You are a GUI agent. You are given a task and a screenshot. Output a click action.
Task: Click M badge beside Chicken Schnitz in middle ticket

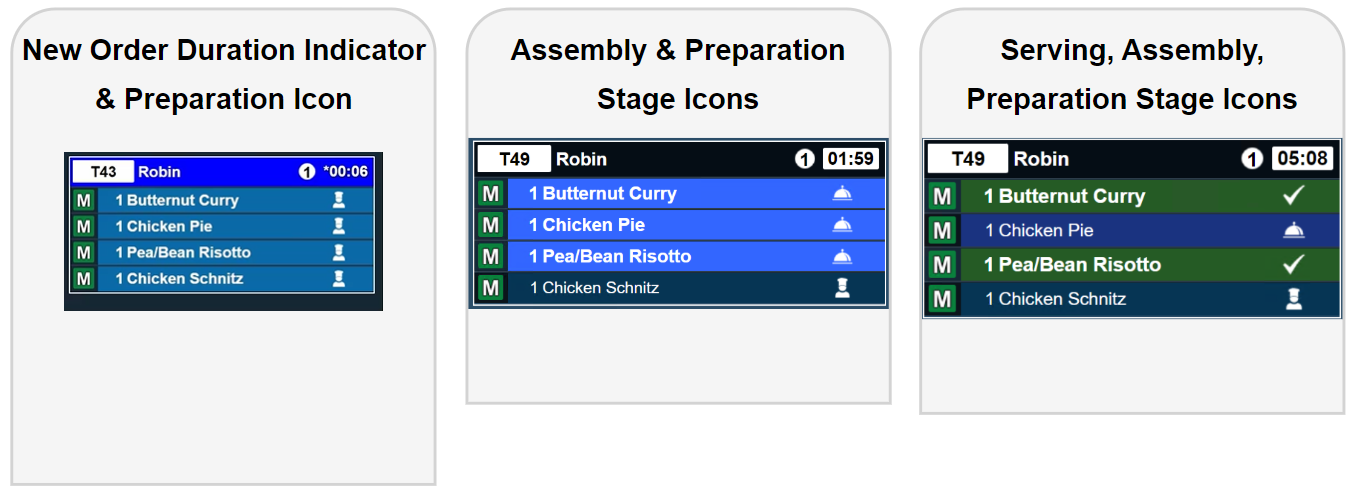490,288
